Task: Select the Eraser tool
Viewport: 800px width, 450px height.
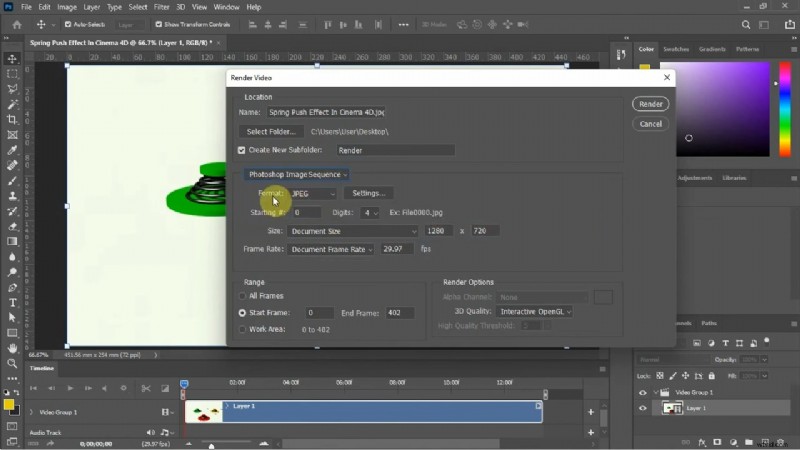Action: 12,227
